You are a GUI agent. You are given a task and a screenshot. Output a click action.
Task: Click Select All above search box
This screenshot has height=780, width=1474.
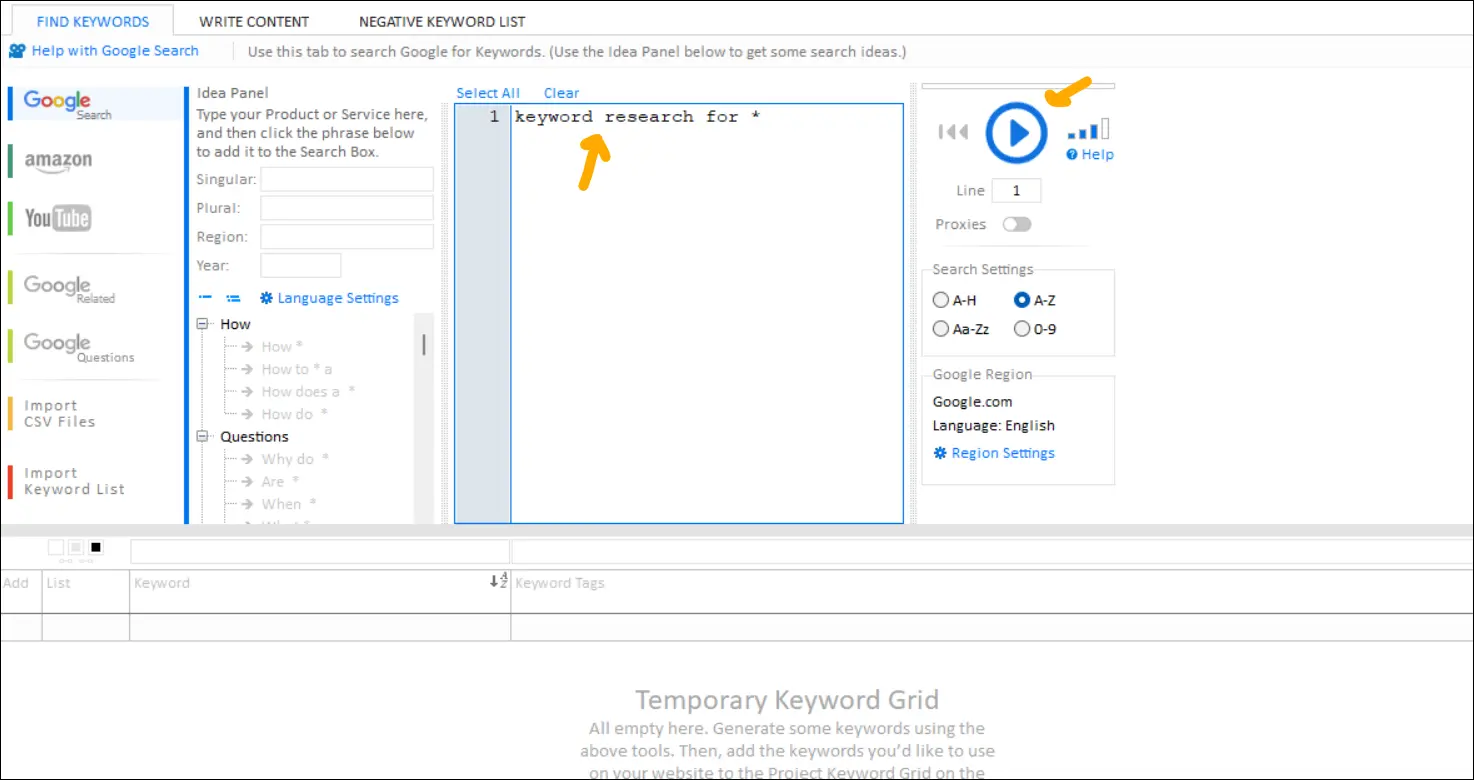(x=488, y=93)
